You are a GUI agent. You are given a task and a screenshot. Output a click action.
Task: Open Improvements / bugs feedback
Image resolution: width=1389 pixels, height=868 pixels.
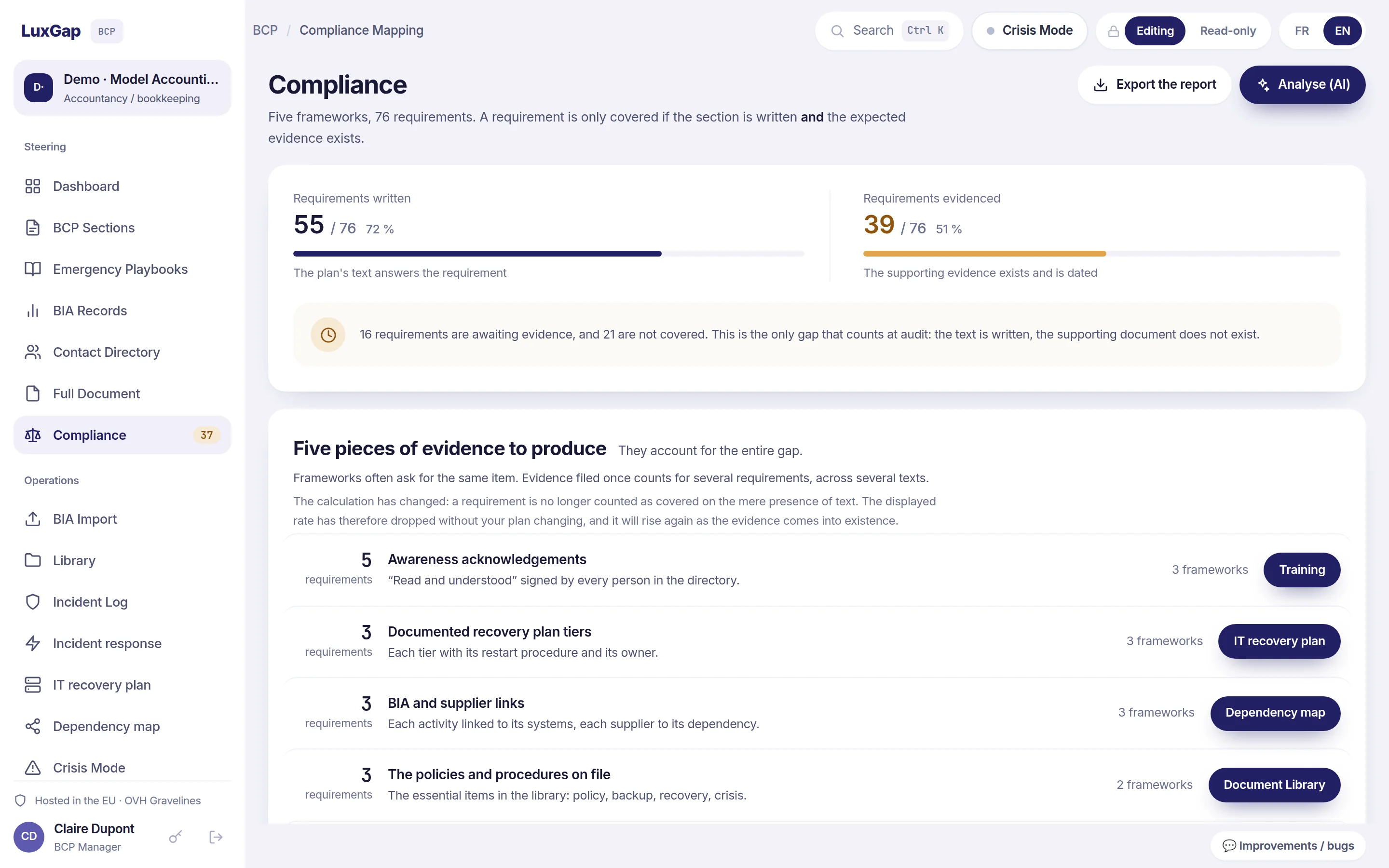[1288, 846]
